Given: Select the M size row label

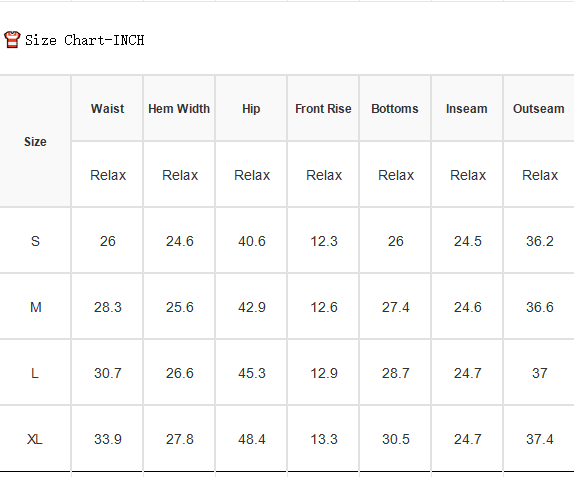Looking at the screenshot, I should coord(36,307).
